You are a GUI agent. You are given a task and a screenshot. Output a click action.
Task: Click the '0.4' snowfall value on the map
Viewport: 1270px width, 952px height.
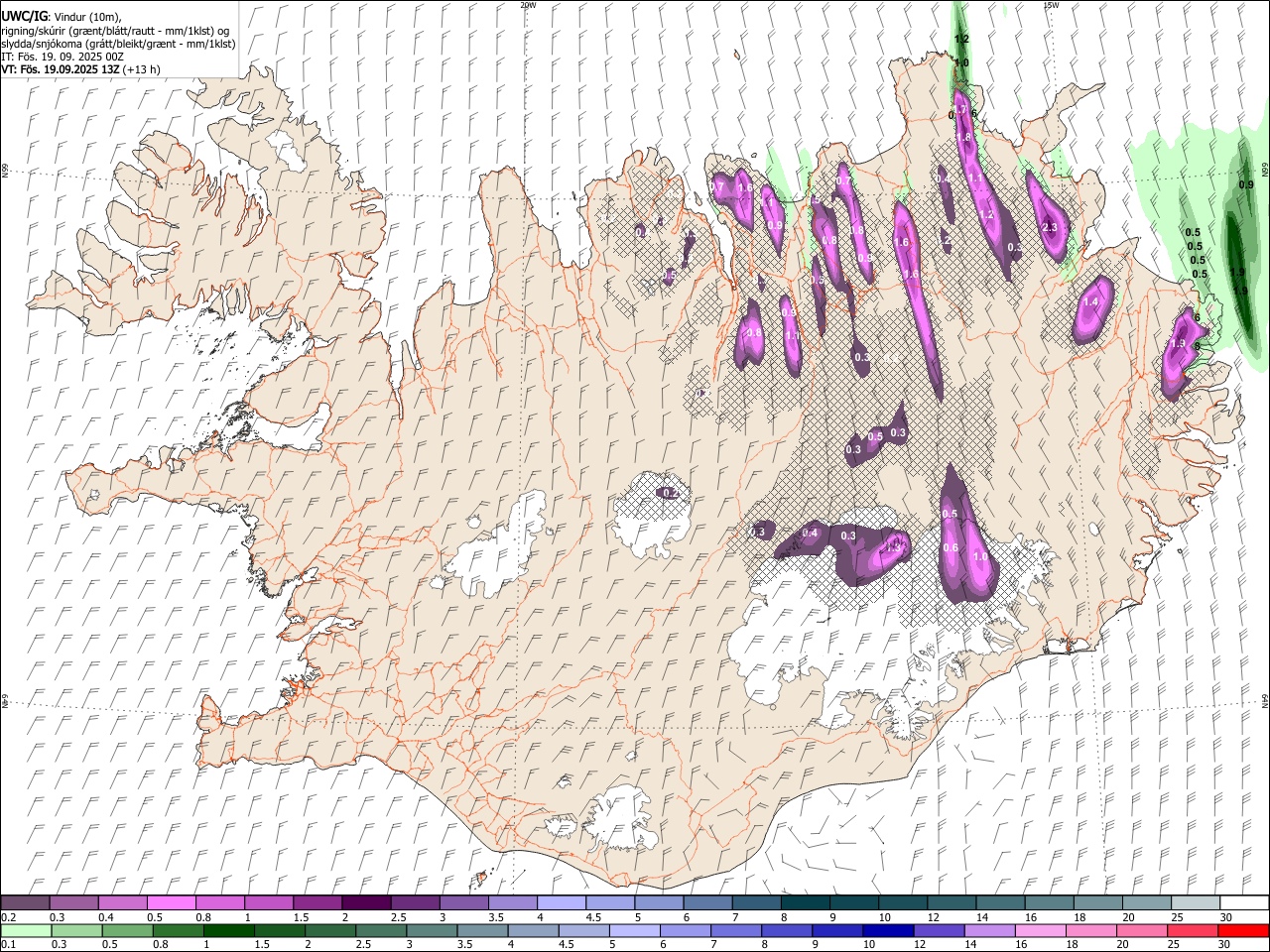point(810,533)
